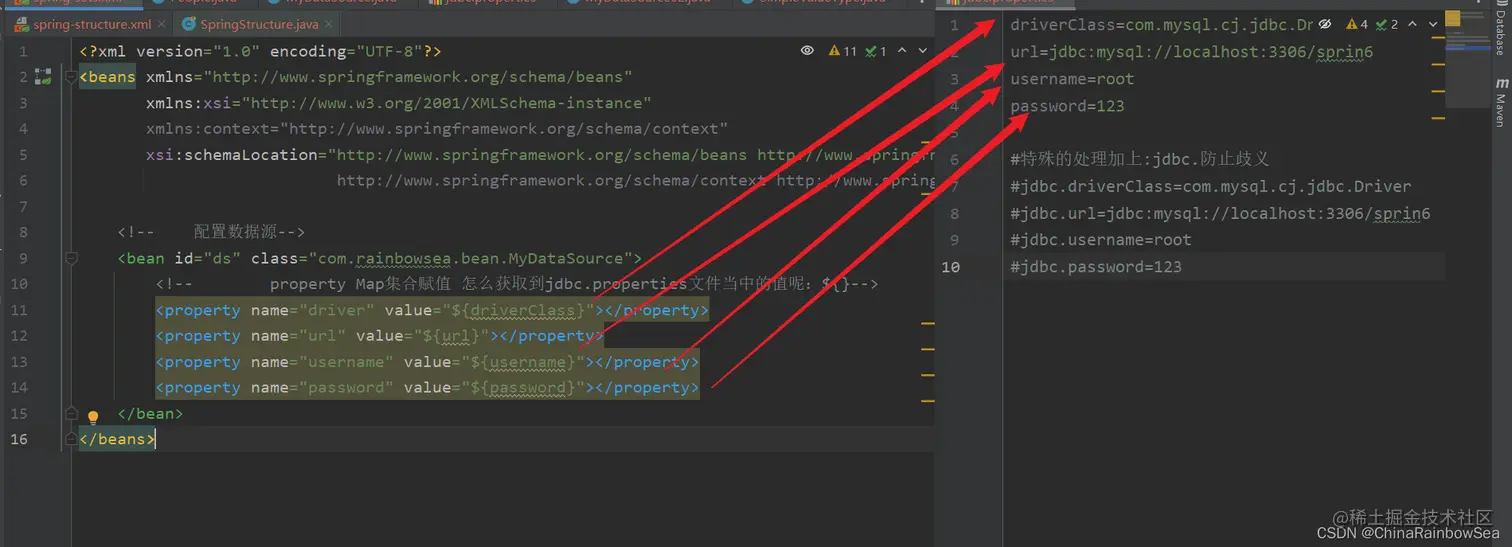Collapse the beans tag fold on line 2
The width and height of the screenshot is (1512, 547).
coord(71,76)
